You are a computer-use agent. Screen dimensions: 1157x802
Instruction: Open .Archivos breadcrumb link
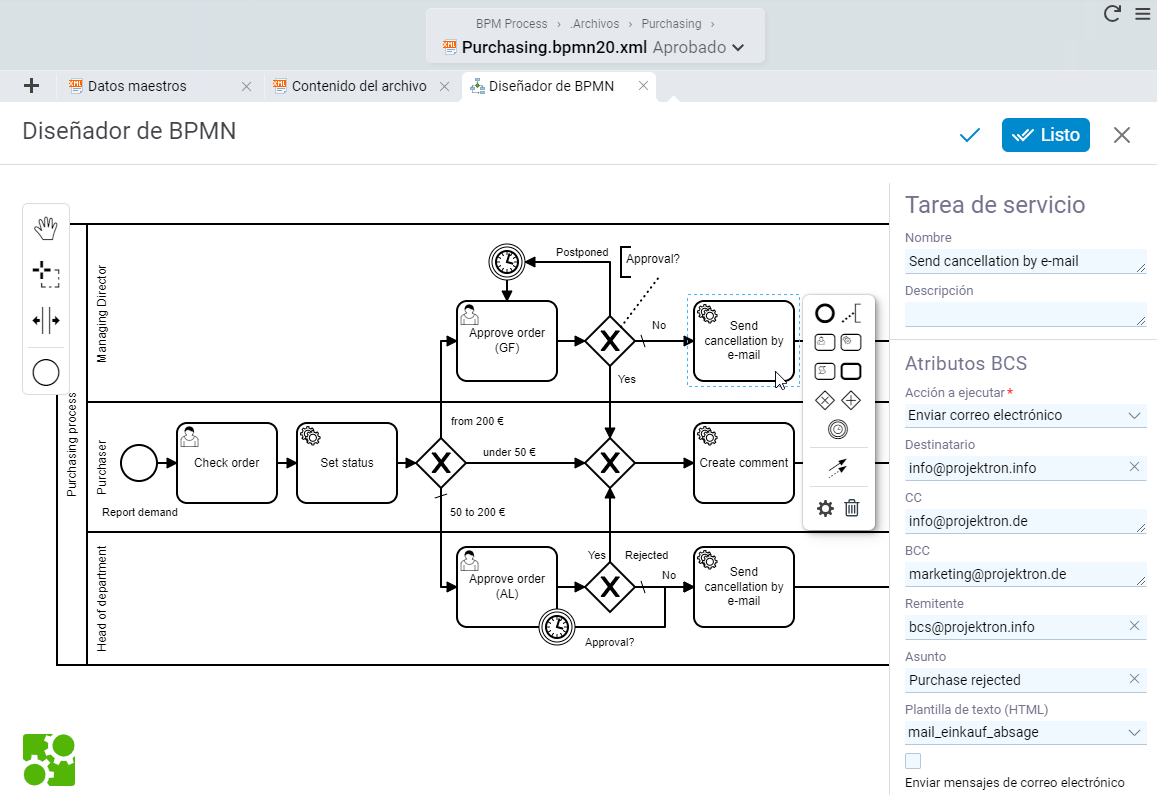click(595, 24)
